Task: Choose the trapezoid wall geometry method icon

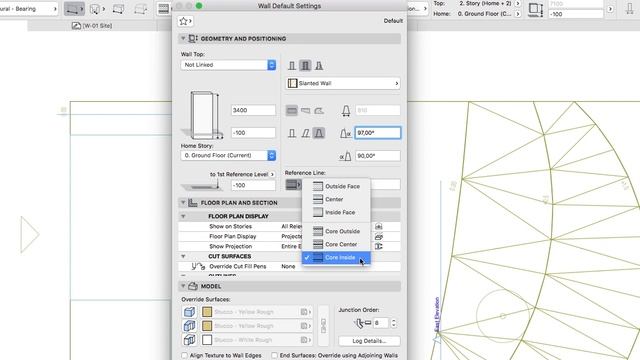Action: [305, 110]
